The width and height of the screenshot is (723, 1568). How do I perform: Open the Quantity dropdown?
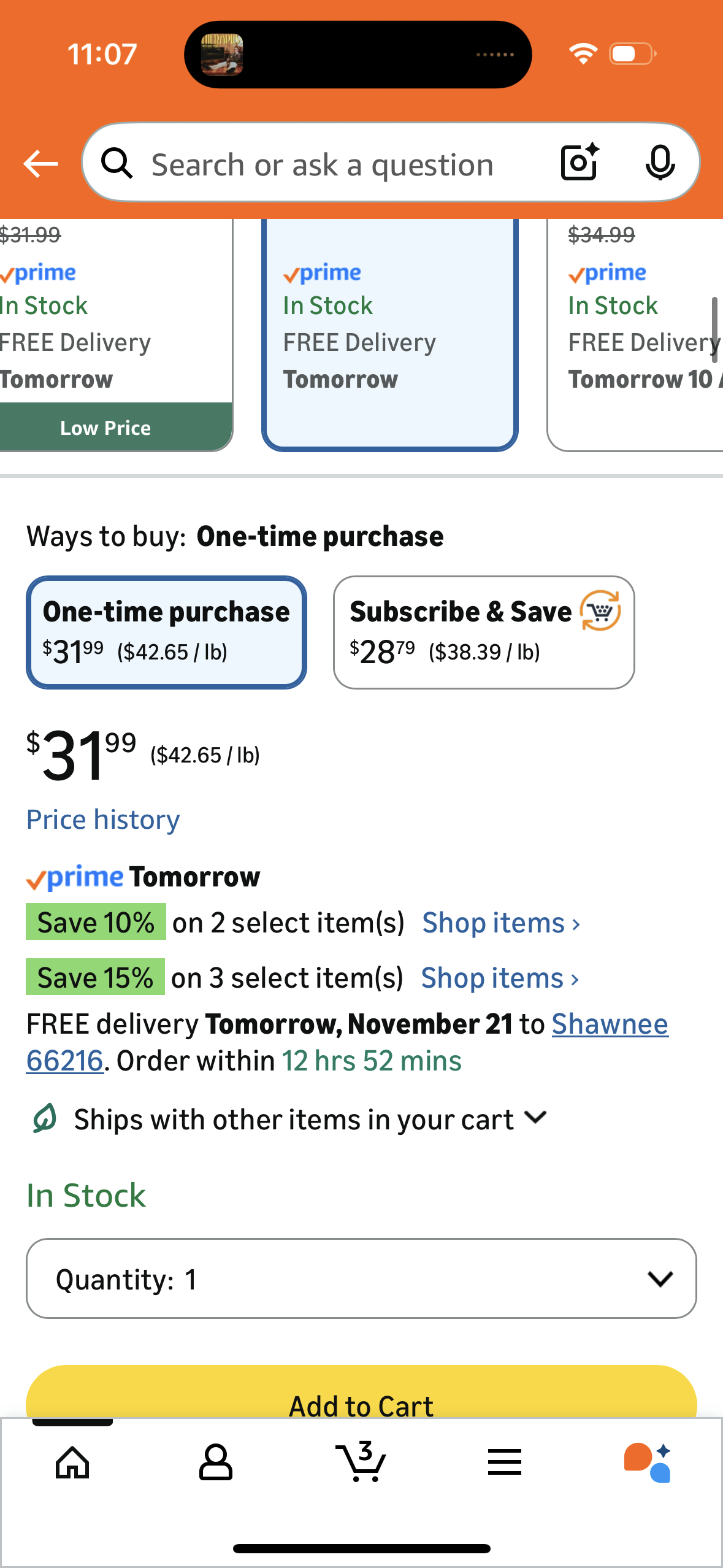click(x=361, y=1278)
